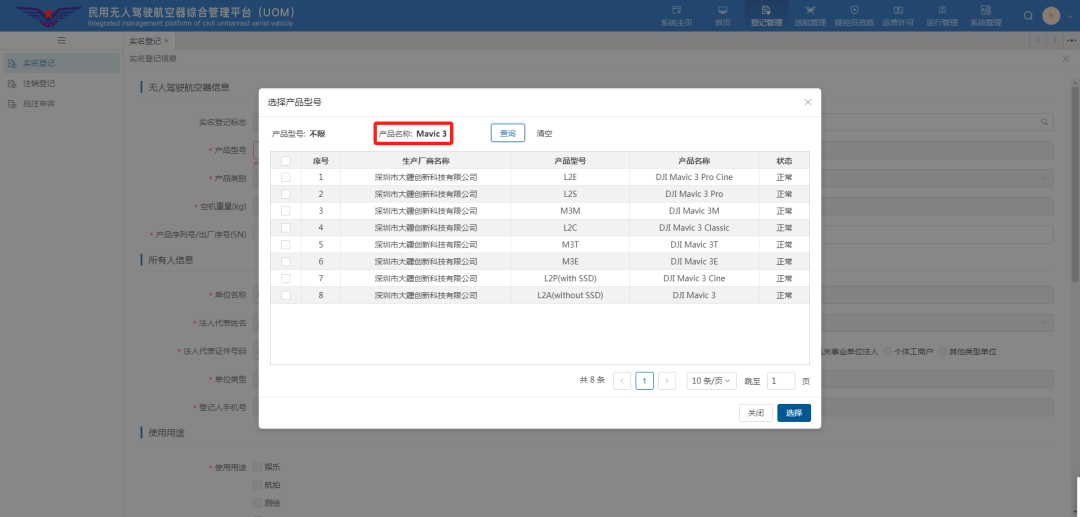Open the 系统管理 nav item
This screenshot has width=1080, height=517.
tap(986, 16)
